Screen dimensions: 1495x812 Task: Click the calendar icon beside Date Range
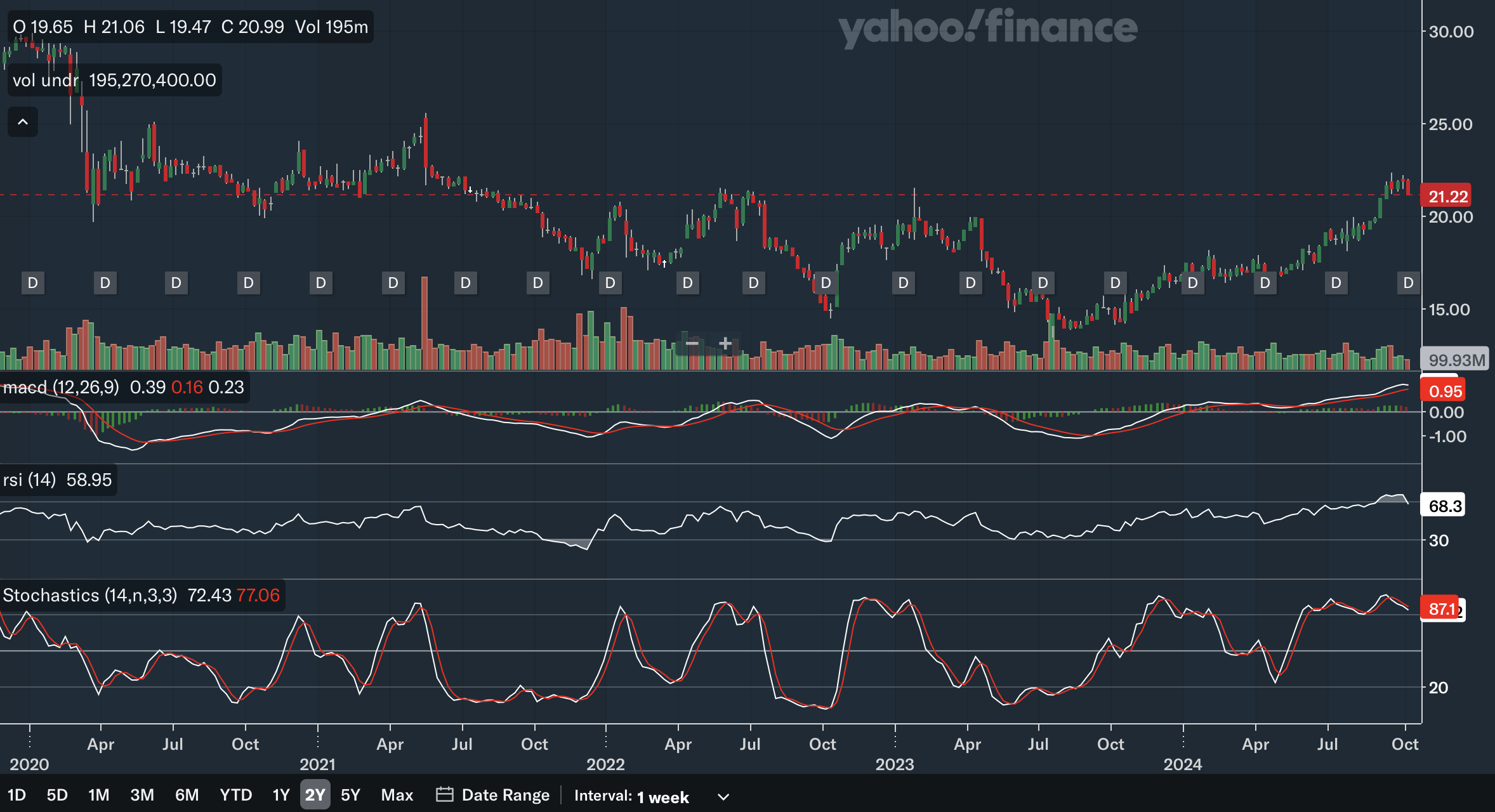pos(444,795)
